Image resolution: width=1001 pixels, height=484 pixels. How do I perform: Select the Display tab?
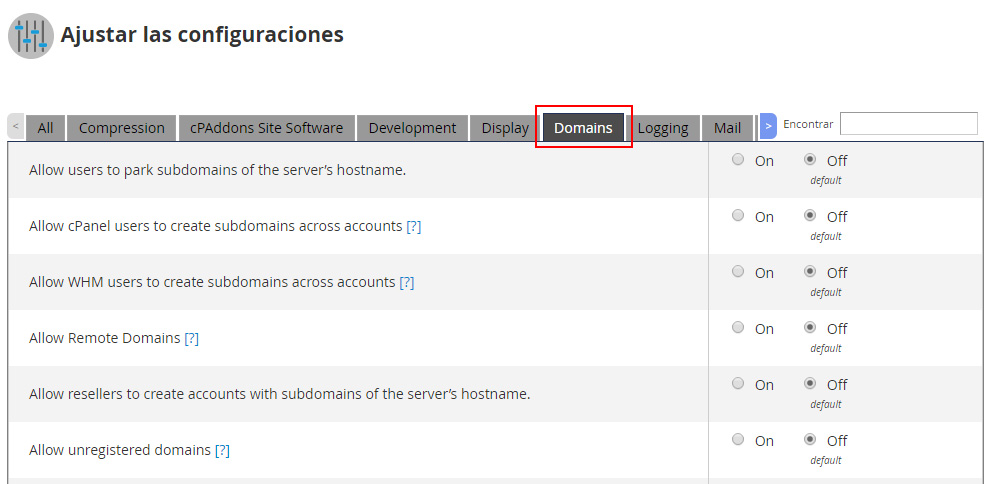(505, 128)
